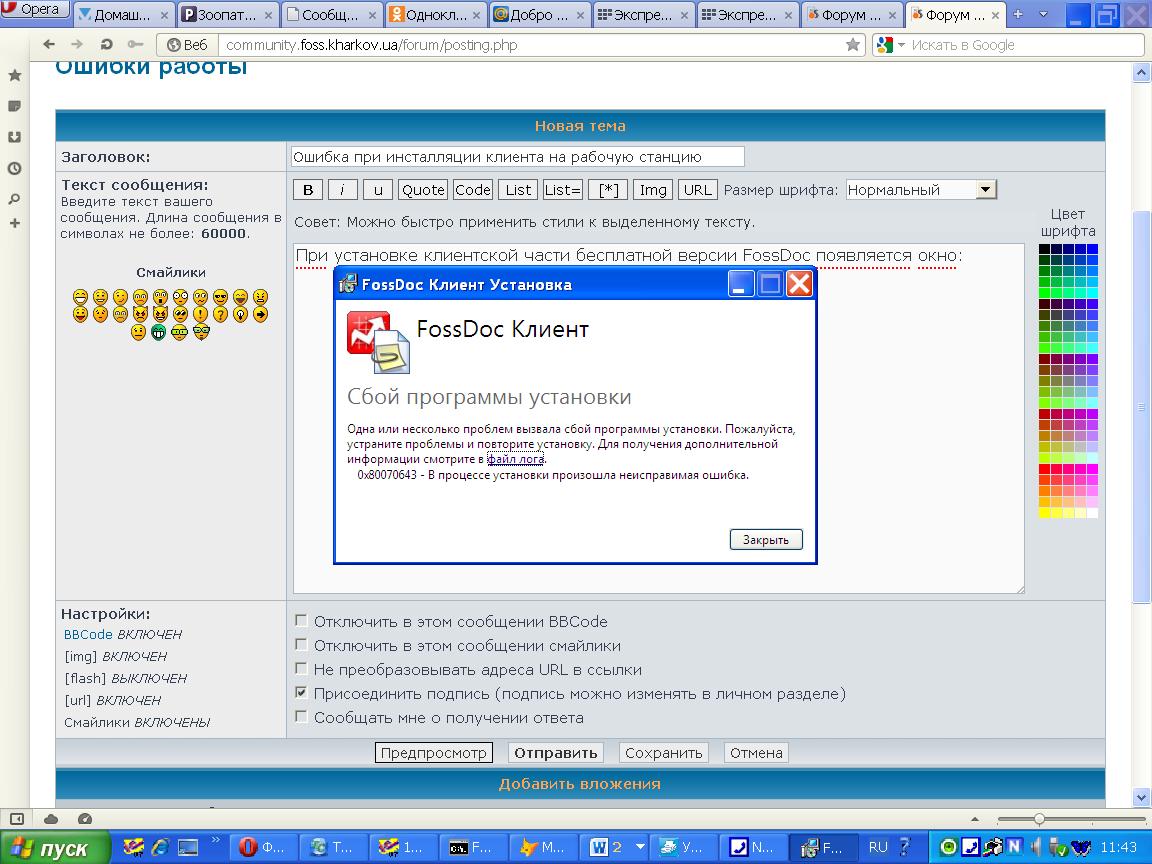Click the 'Предпросмотр' preview button
Viewport: 1152px width, 864px height.
[x=434, y=753]
